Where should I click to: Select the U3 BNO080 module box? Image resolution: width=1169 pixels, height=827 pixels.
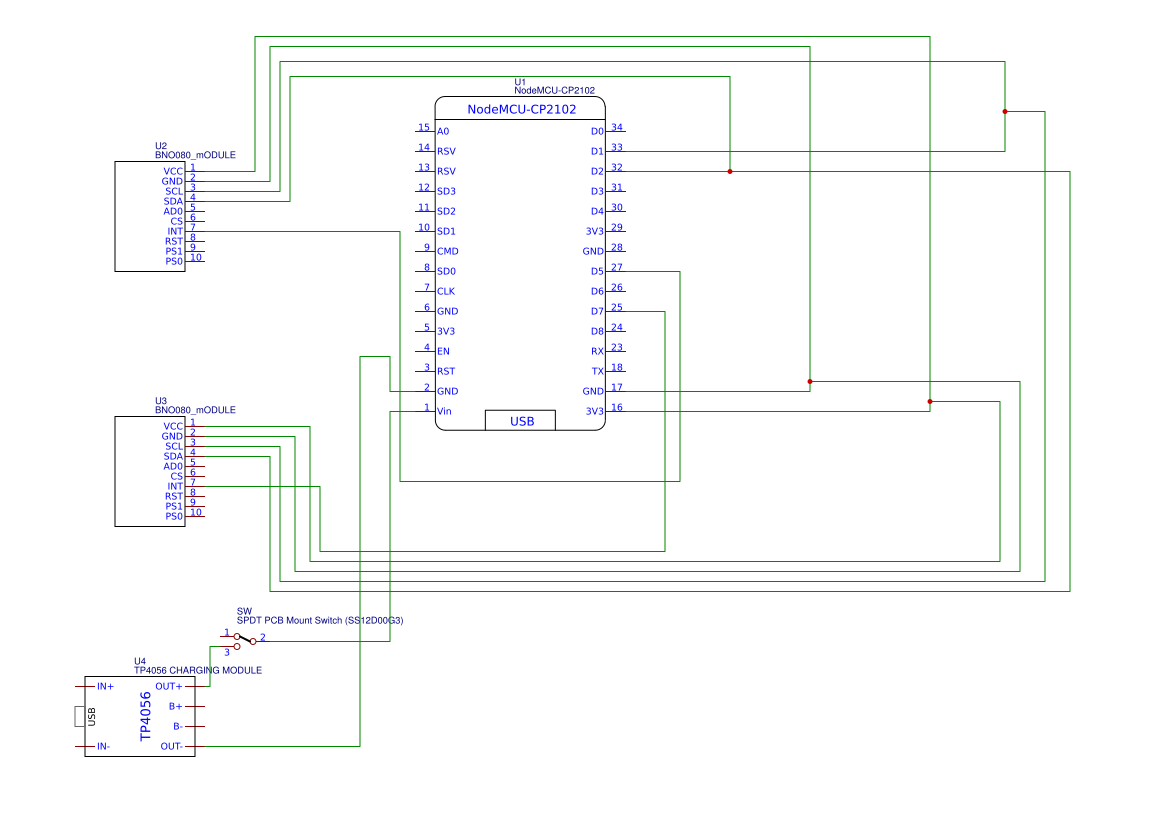[x=150, y=471]
